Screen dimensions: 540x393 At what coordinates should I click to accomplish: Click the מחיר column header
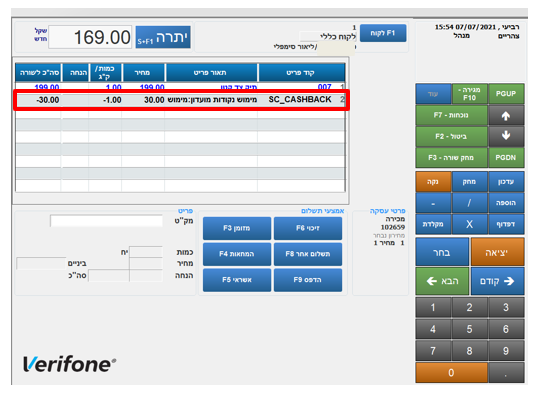[x=144, y=73]
